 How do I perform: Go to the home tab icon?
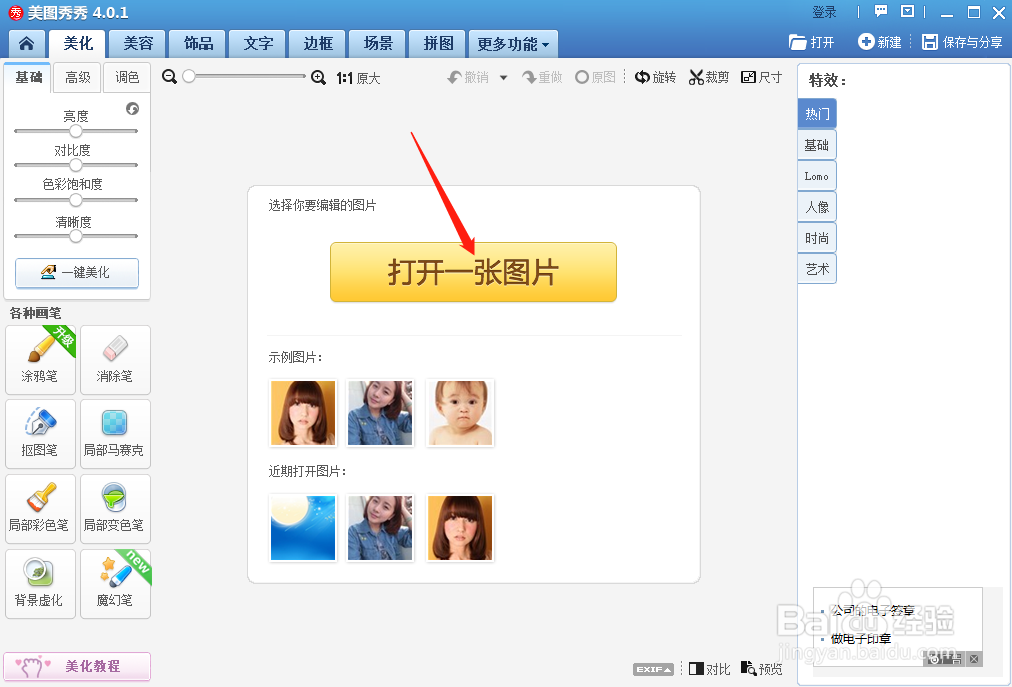tap(26, 43)
